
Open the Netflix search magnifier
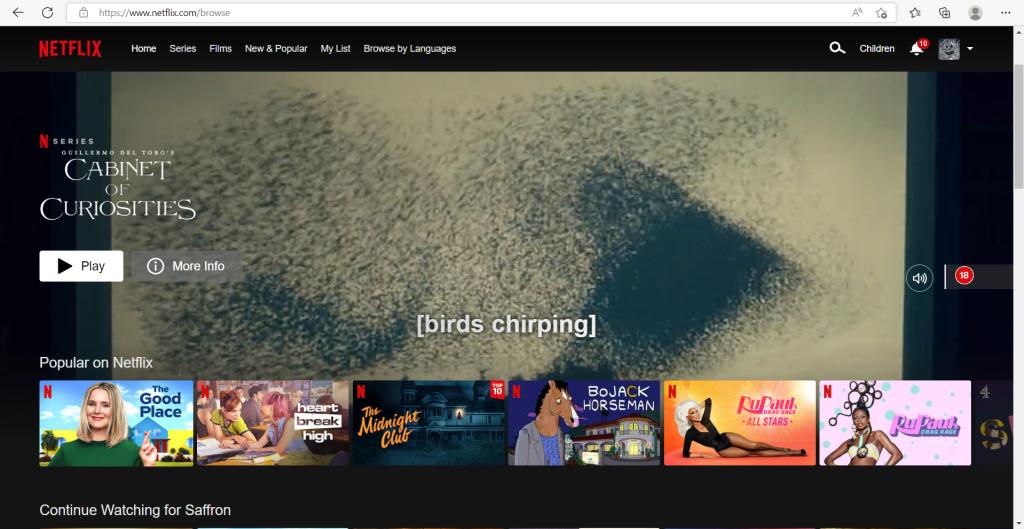point(837,48)
